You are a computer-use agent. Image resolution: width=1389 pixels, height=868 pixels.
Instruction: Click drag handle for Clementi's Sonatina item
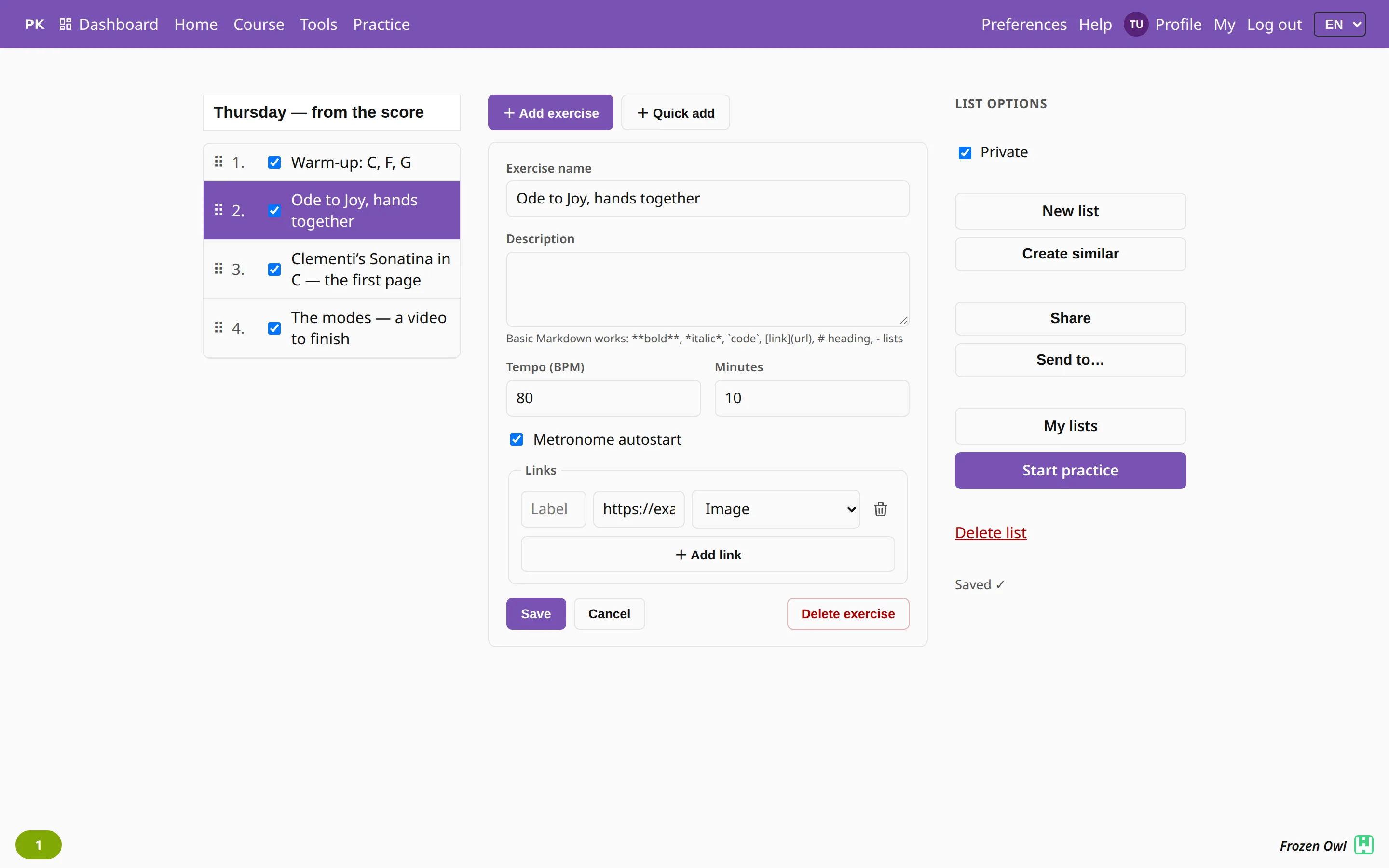(x=218, y=269)
